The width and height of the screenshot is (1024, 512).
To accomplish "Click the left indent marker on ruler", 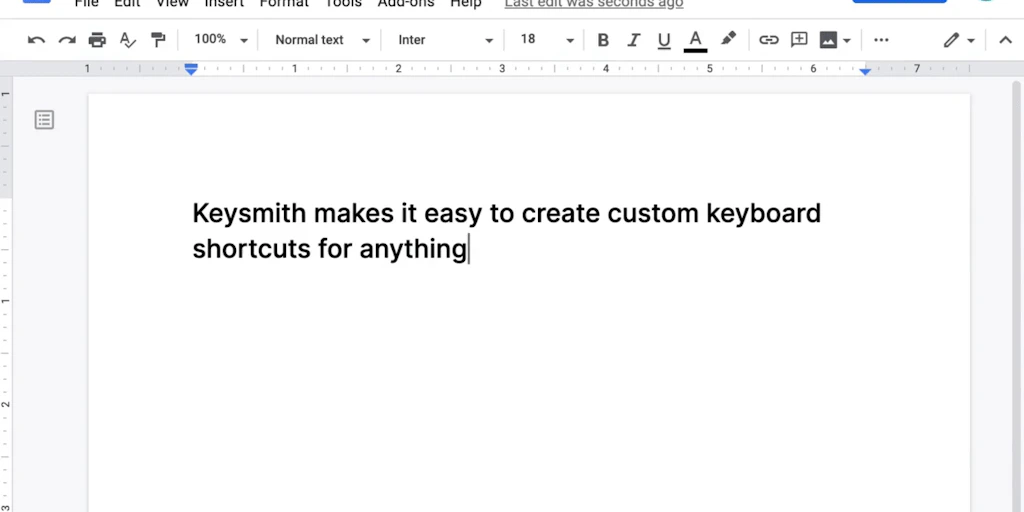I will pos(191,69).
